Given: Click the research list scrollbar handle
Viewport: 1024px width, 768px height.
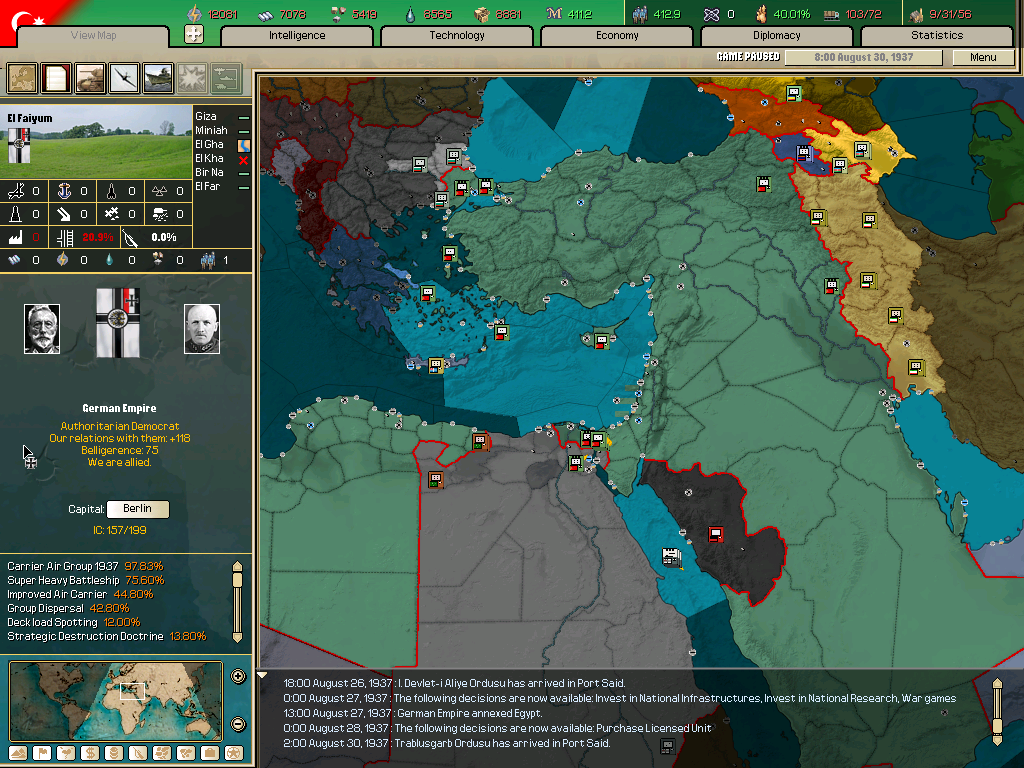Looking at the screenshot, I should (237, 580).
